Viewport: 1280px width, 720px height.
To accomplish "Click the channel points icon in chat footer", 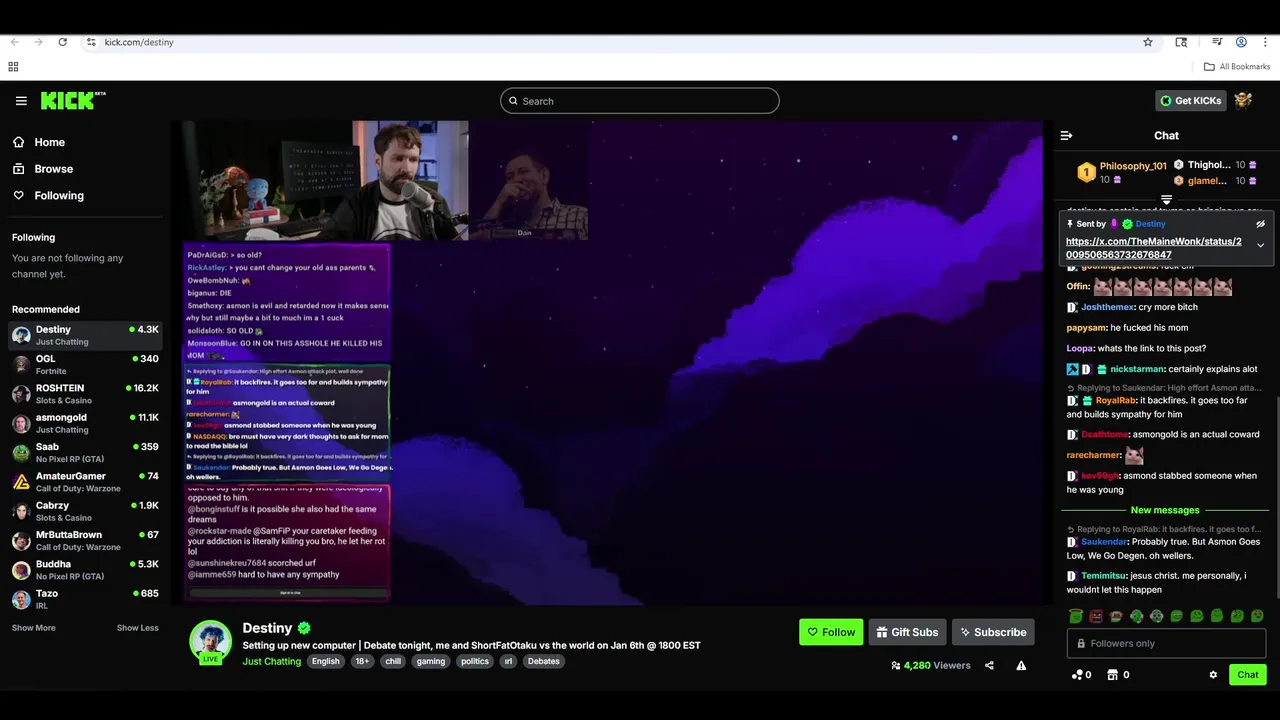I will click(1077, 675).
